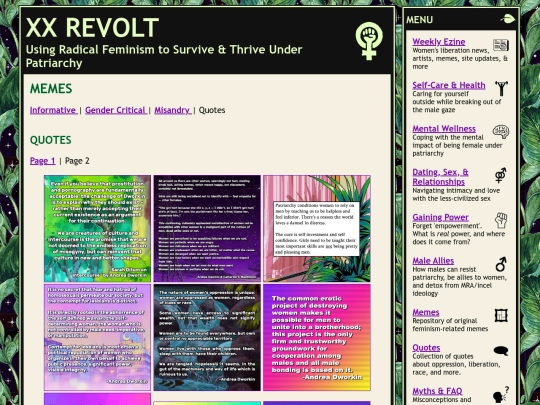
Task: Open the Quotes link in sidebar menu
Action: [x=426, y=348]
